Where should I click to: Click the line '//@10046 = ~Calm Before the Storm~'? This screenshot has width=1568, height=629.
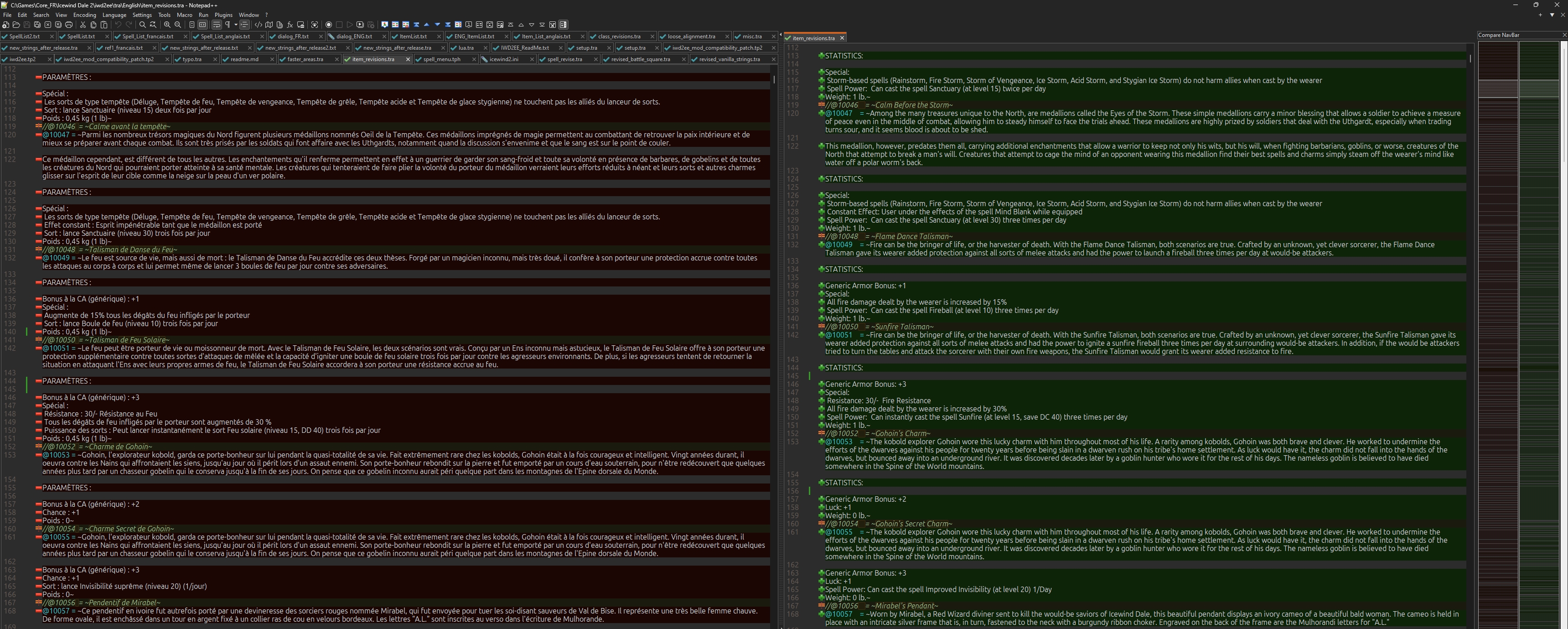coord(889,105)
